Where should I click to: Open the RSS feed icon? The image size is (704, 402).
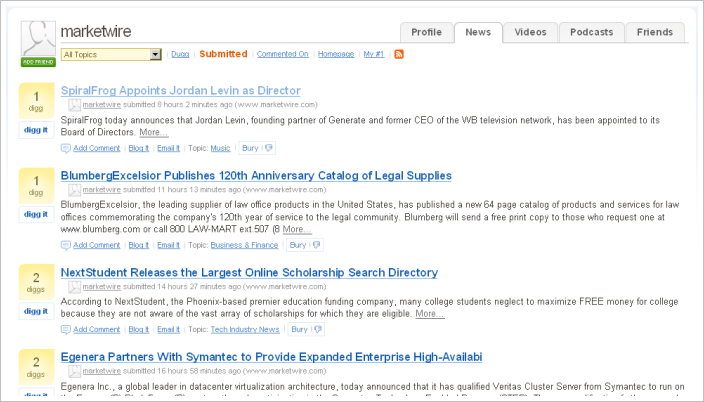(399, 54)
